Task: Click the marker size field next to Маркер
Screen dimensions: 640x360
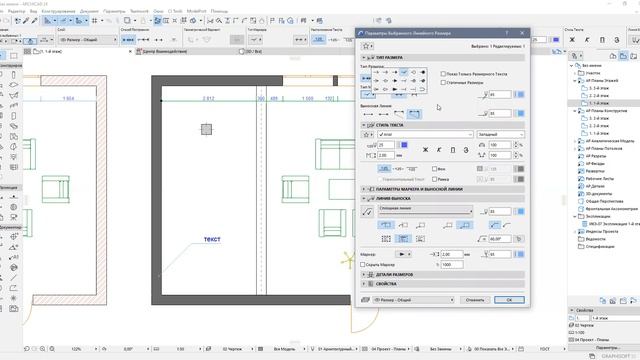Action: [451, 254]
